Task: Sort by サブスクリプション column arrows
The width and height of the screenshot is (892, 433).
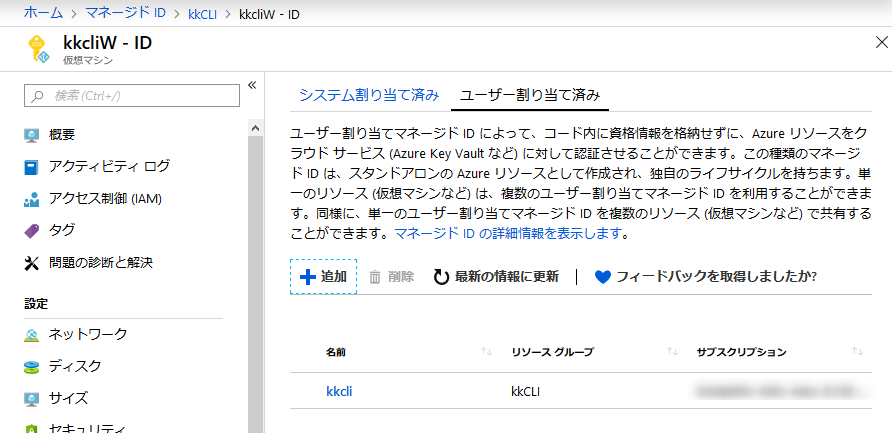Action: point(858,352)
